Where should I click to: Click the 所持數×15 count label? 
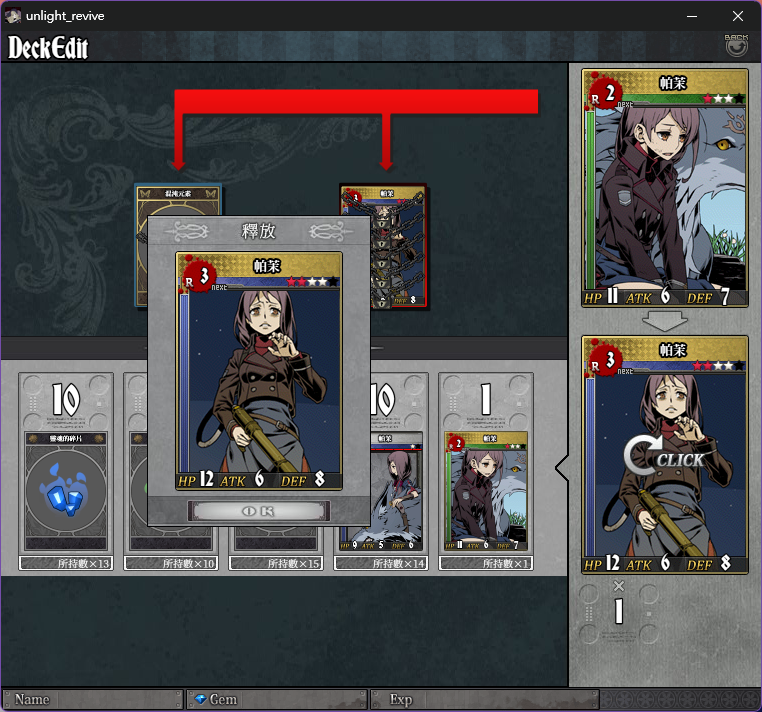click(x=276, y=563)
